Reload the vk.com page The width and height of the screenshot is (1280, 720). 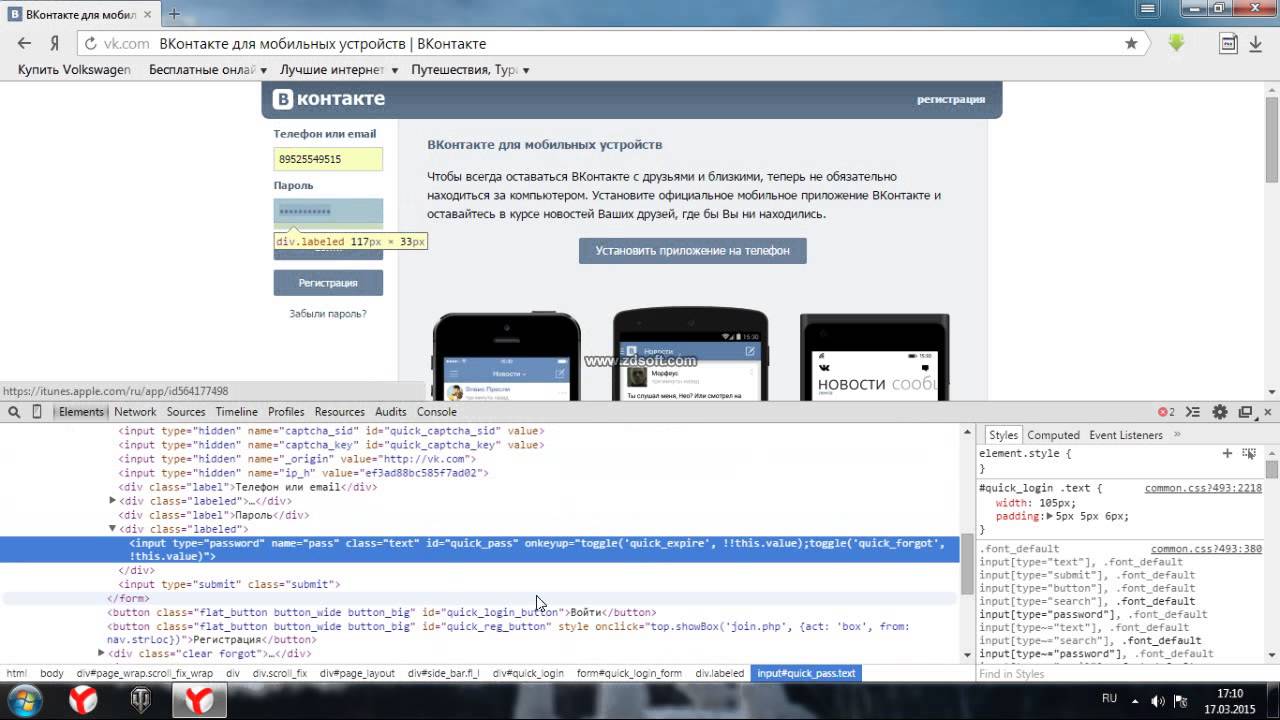[x=91, y=44]
